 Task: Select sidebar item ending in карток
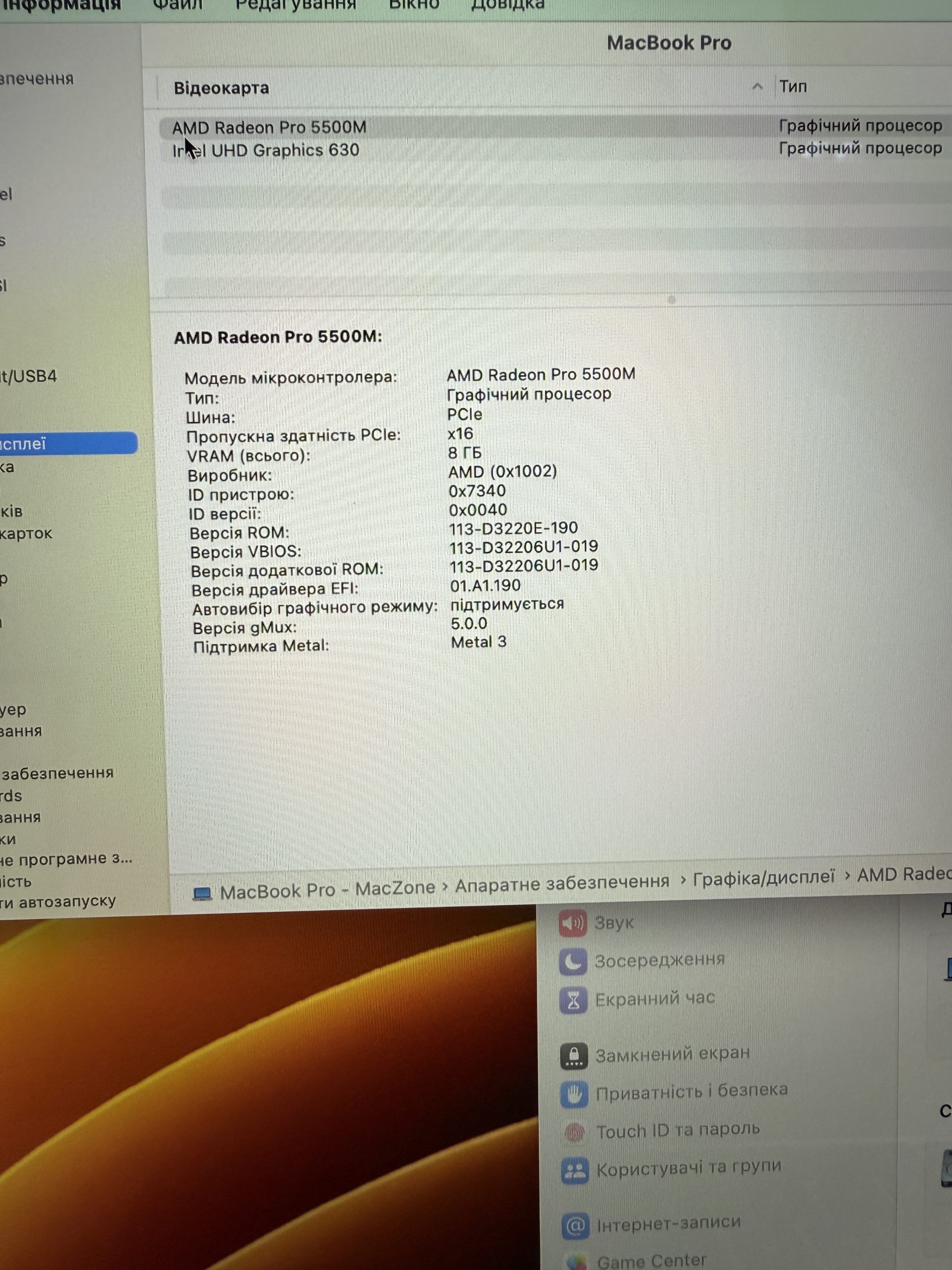[x=26, y=533]
